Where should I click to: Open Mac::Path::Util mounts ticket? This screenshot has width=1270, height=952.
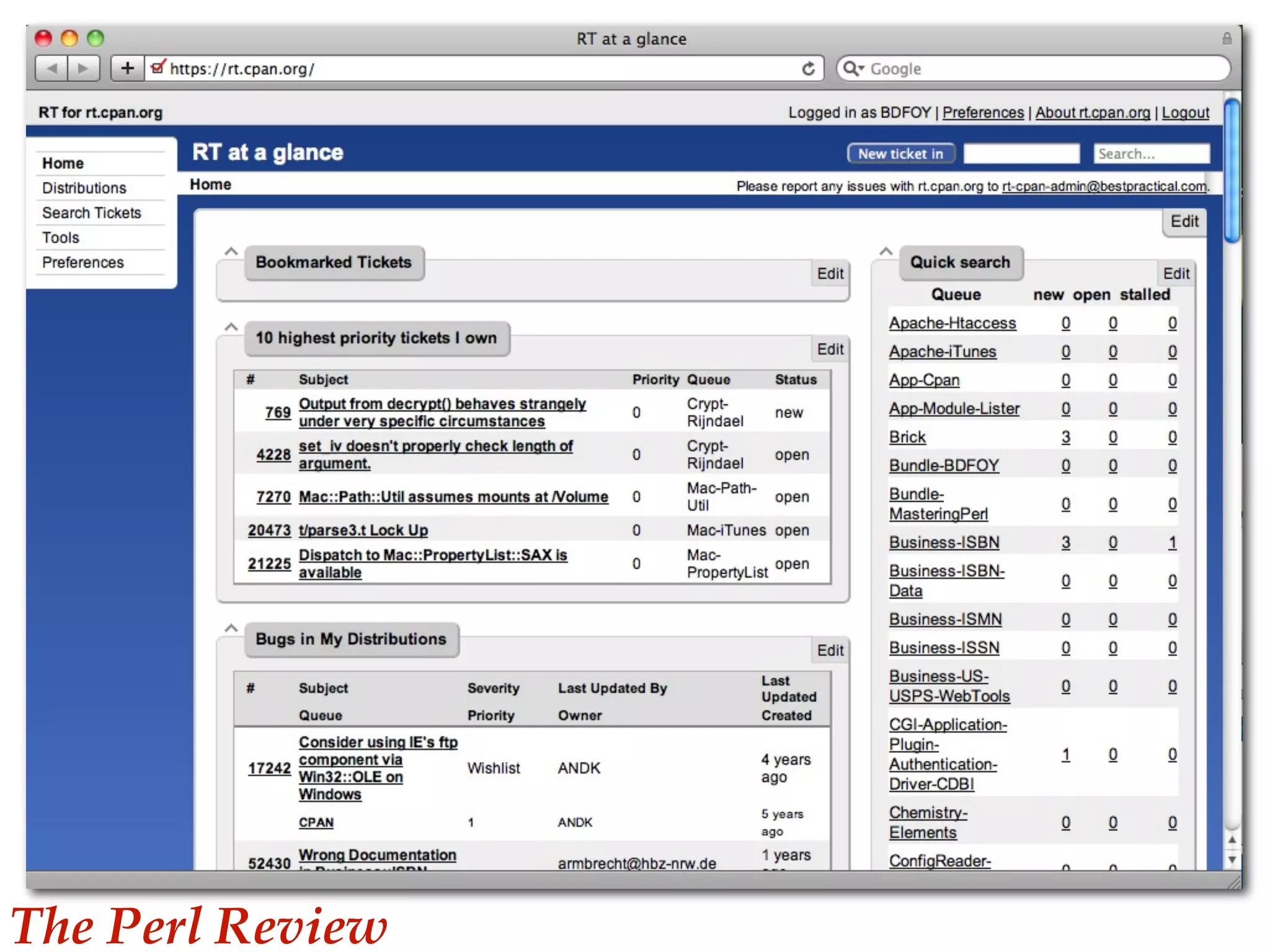[453, 496]
